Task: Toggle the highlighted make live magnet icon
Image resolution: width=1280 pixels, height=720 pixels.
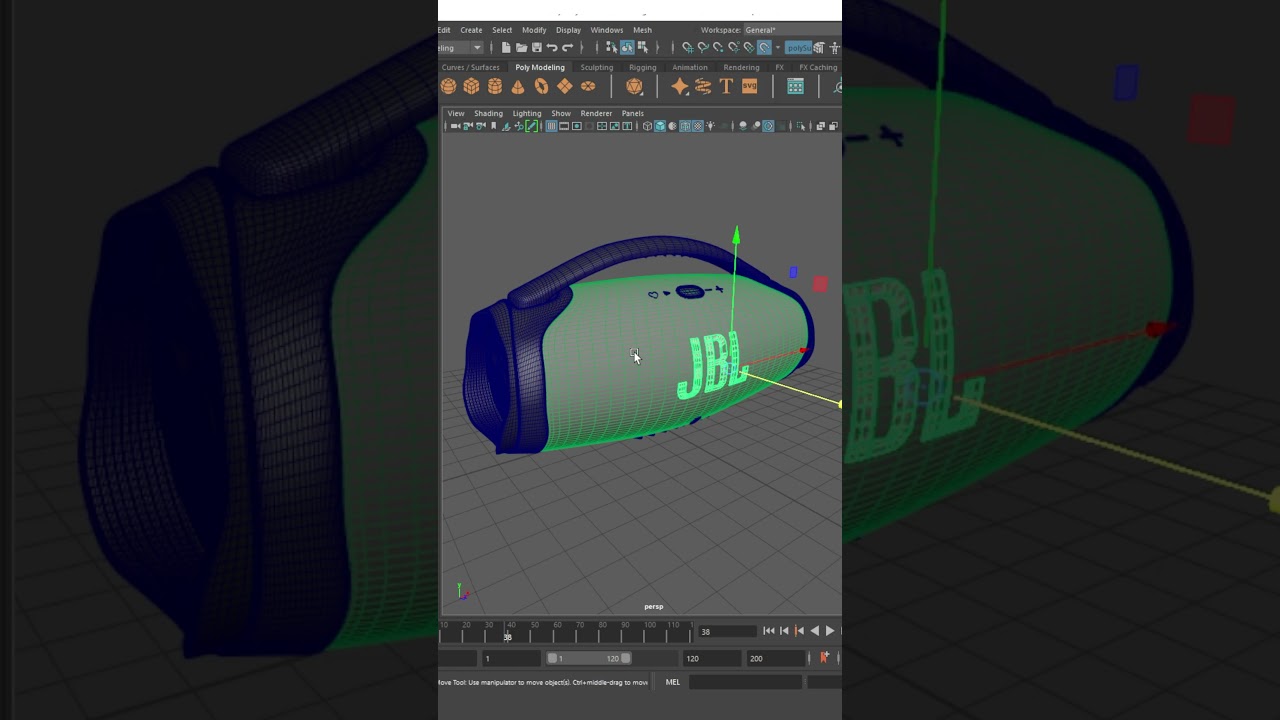Action: point(764,47)
